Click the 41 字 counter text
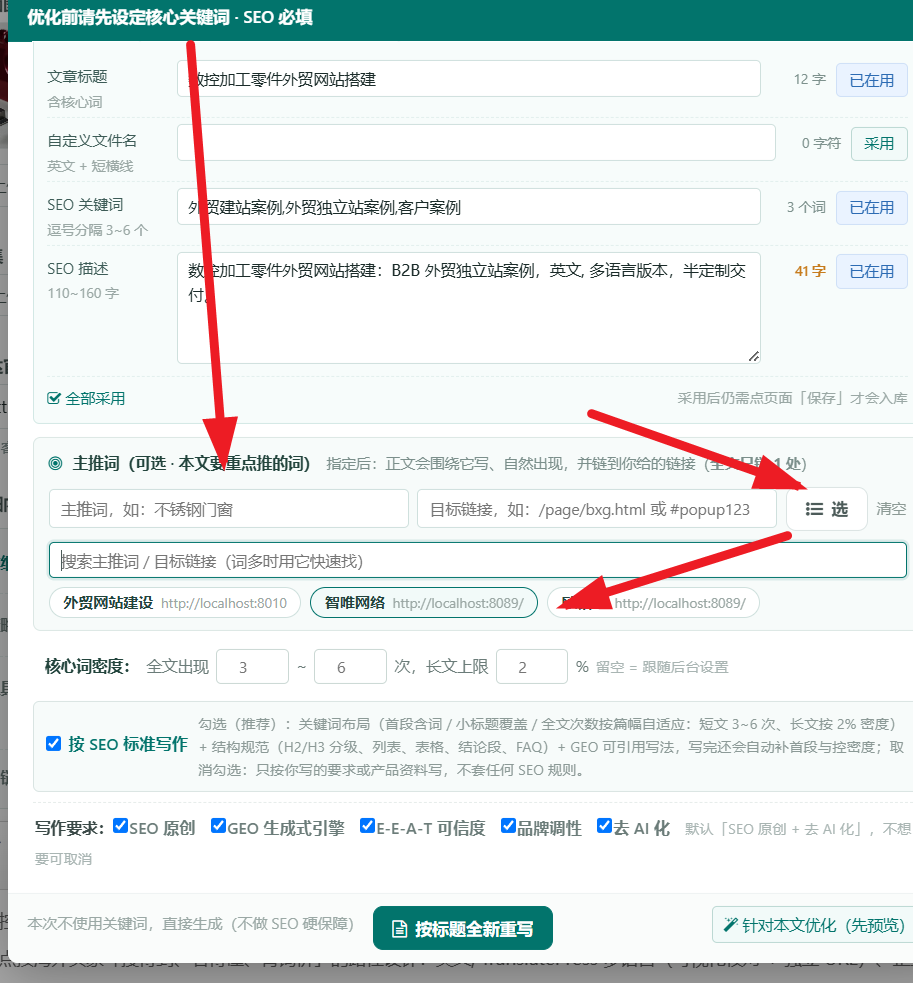This screenshot has width=913, height=983. point(810,271)
